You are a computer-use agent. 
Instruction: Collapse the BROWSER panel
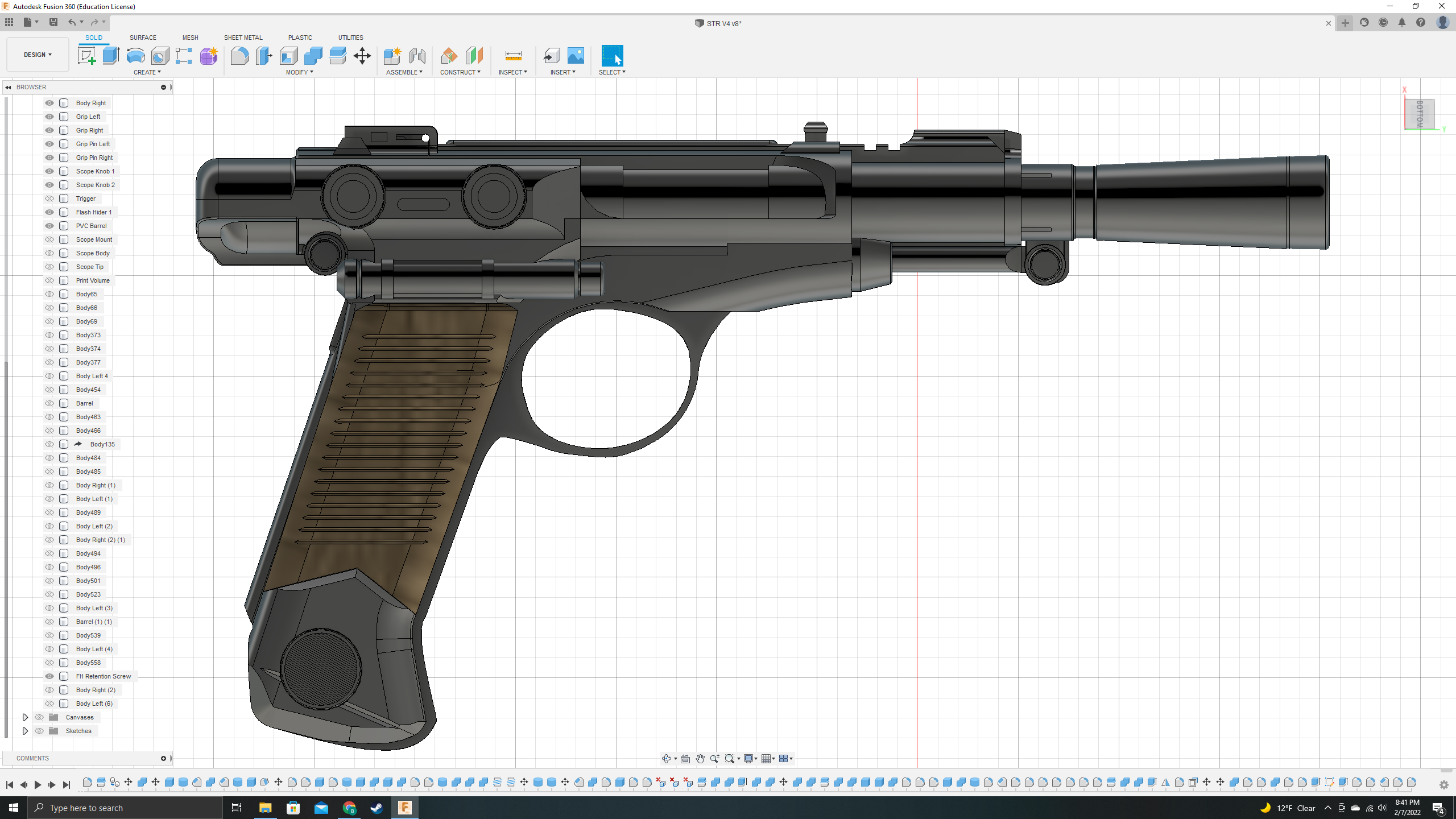pyautogui.click(x=8, y=87)
